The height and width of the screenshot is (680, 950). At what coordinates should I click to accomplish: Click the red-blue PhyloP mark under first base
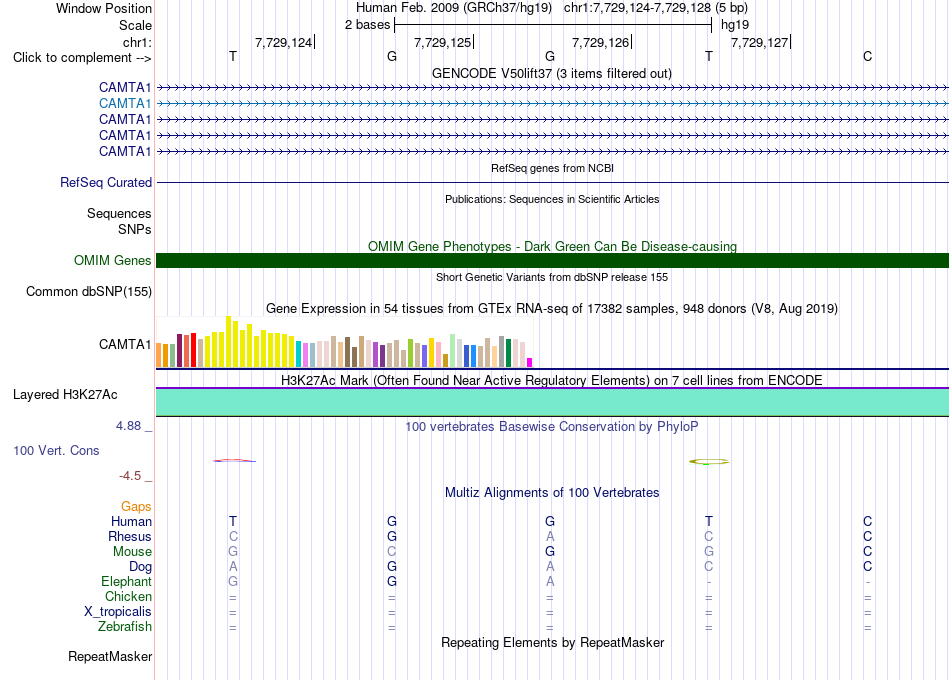(x=234, y=461)
